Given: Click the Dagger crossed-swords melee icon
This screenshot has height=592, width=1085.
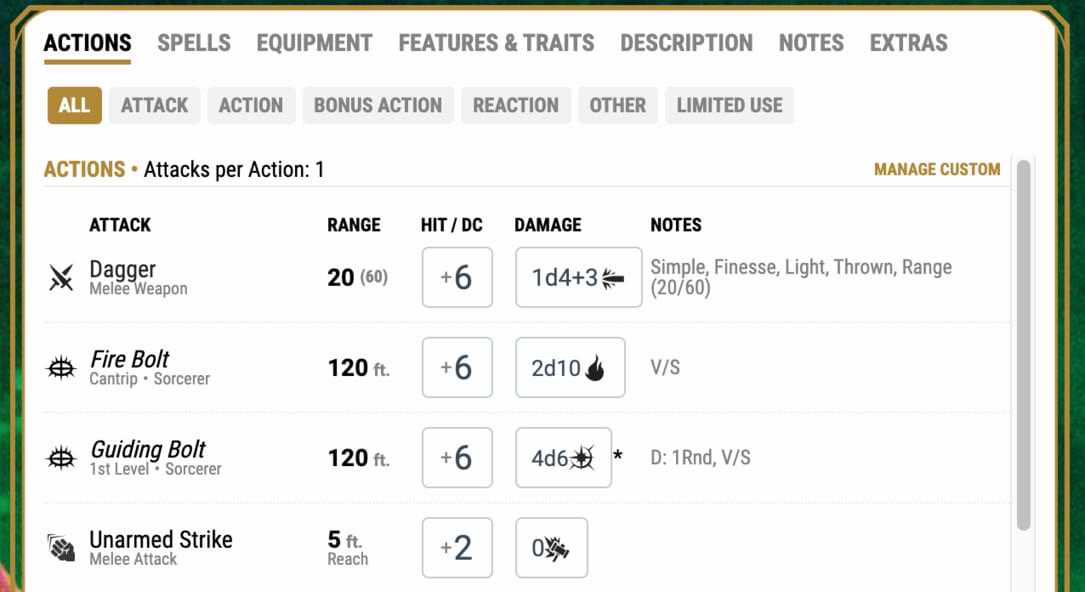Looking at the screenshot, I should coord(61,278).
